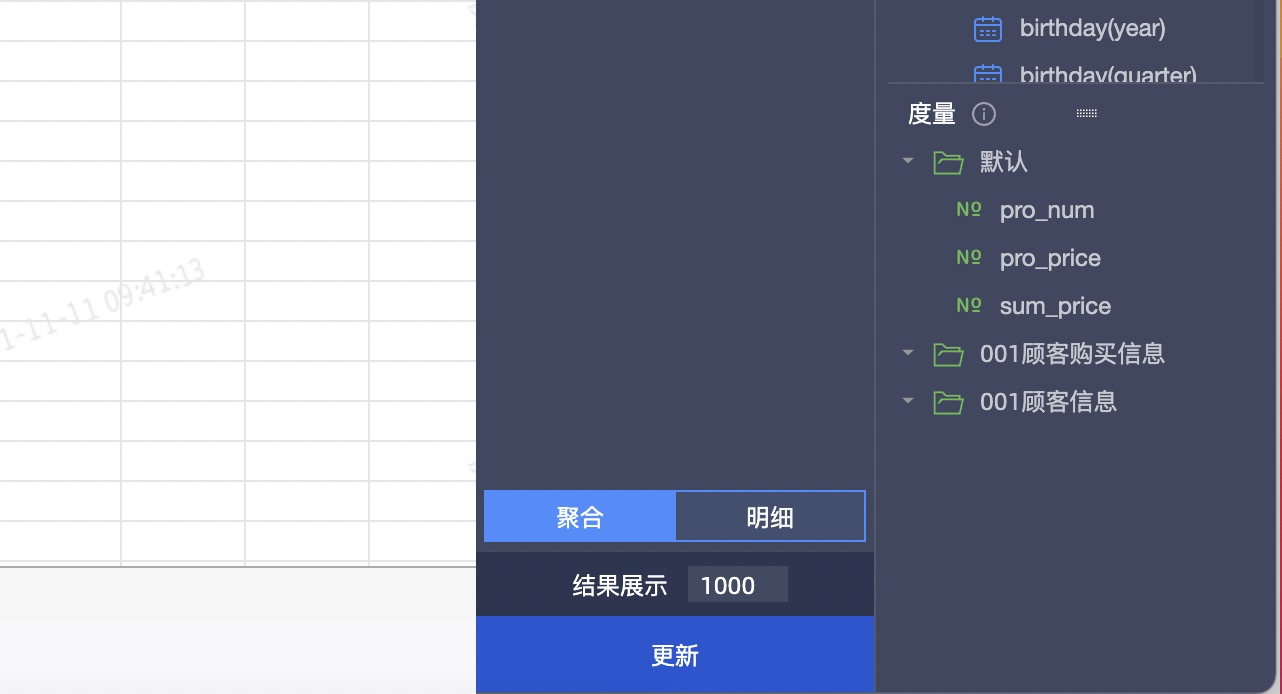This screenshot has height=694, width=1282.
Task: Switch to 聚合 aggregate mode
Action: [x=580, y=517]
